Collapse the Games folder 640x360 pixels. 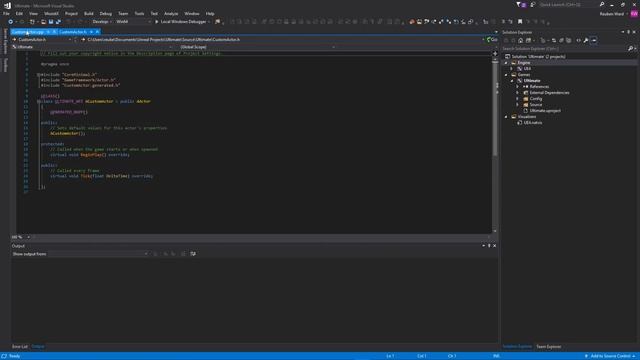pyautogui.click(x=506, y=75)
